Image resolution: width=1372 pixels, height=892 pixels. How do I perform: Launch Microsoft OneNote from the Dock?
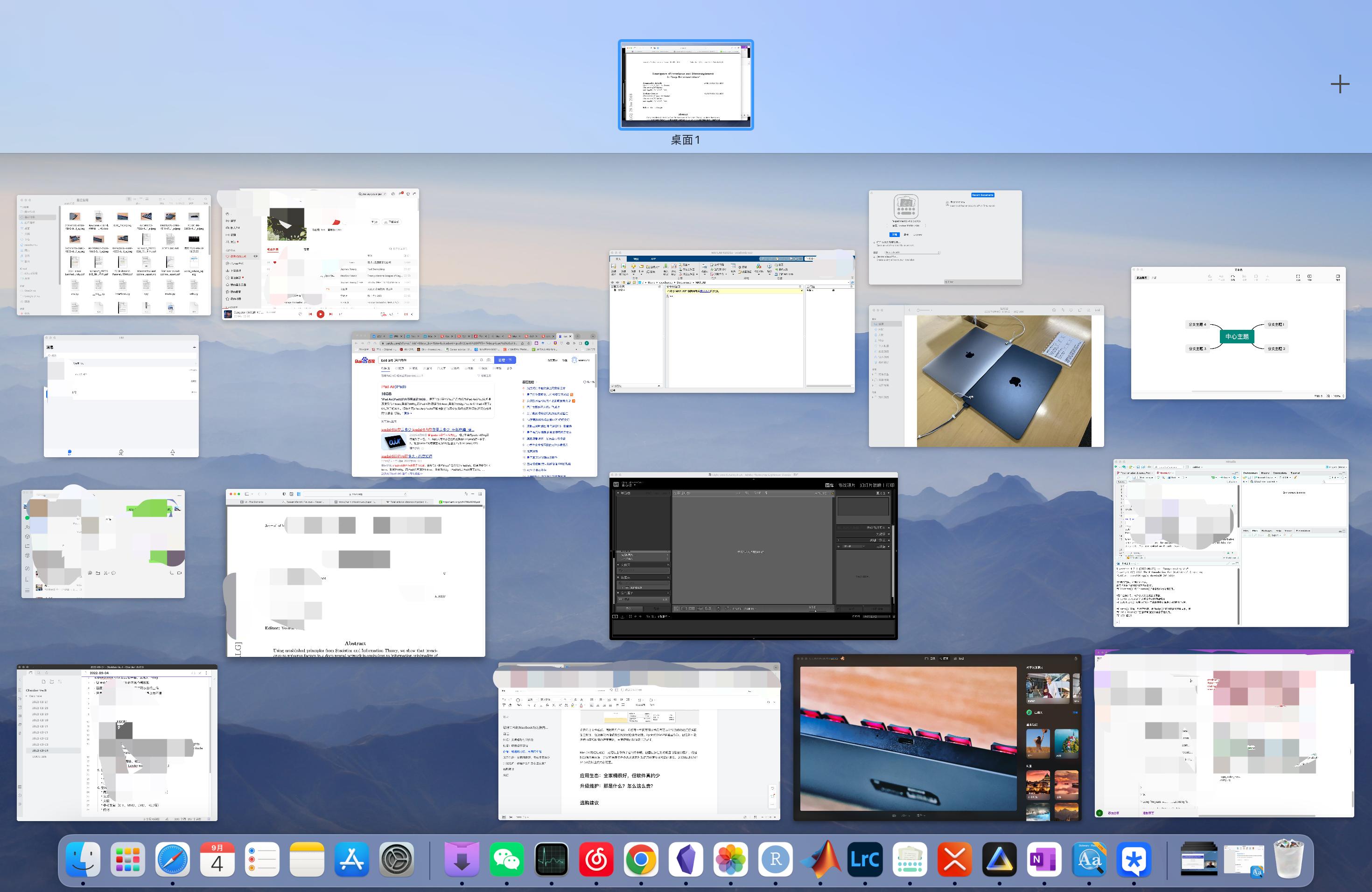(1044, 860)
